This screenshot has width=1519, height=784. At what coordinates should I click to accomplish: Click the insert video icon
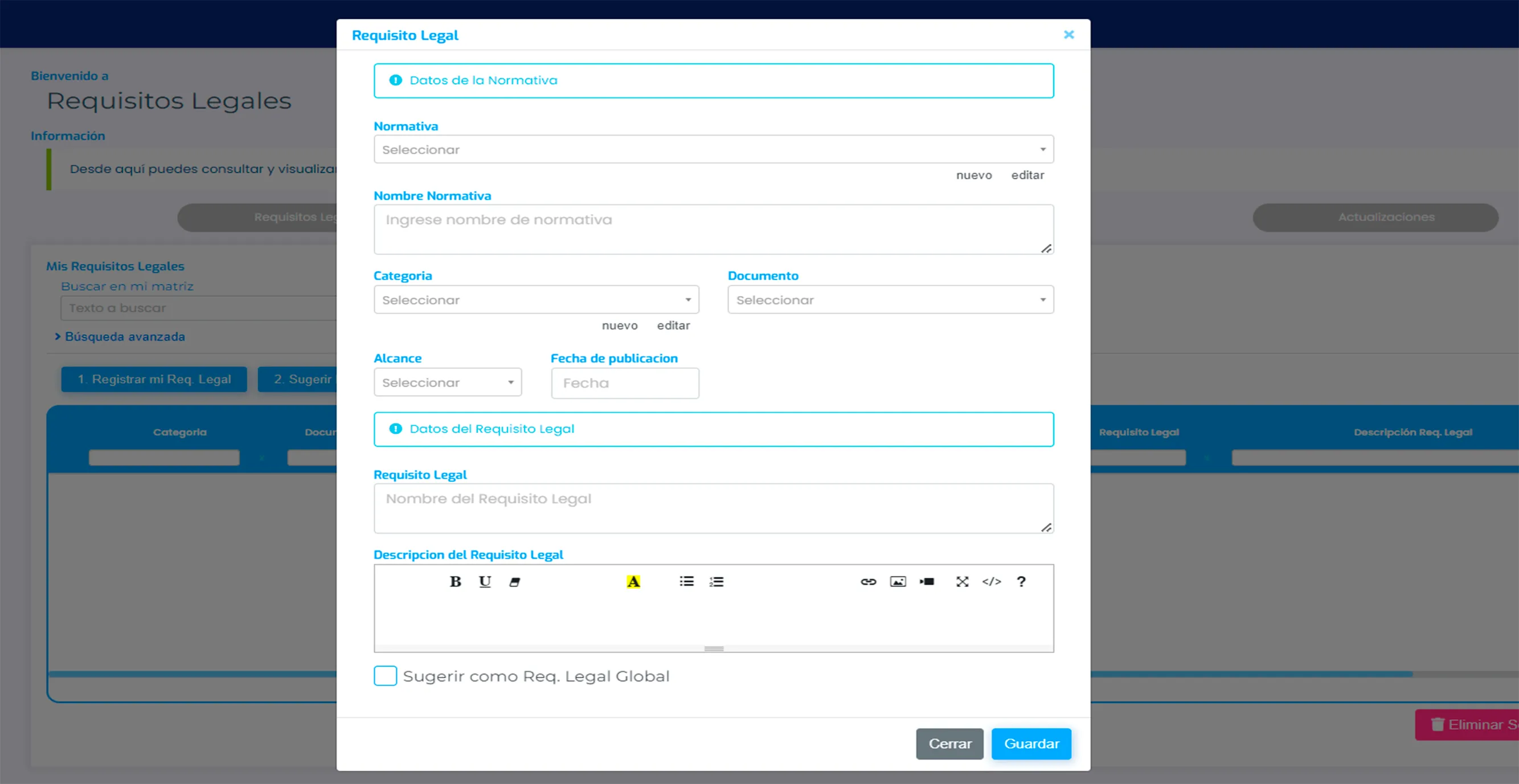tap(927, 582)
